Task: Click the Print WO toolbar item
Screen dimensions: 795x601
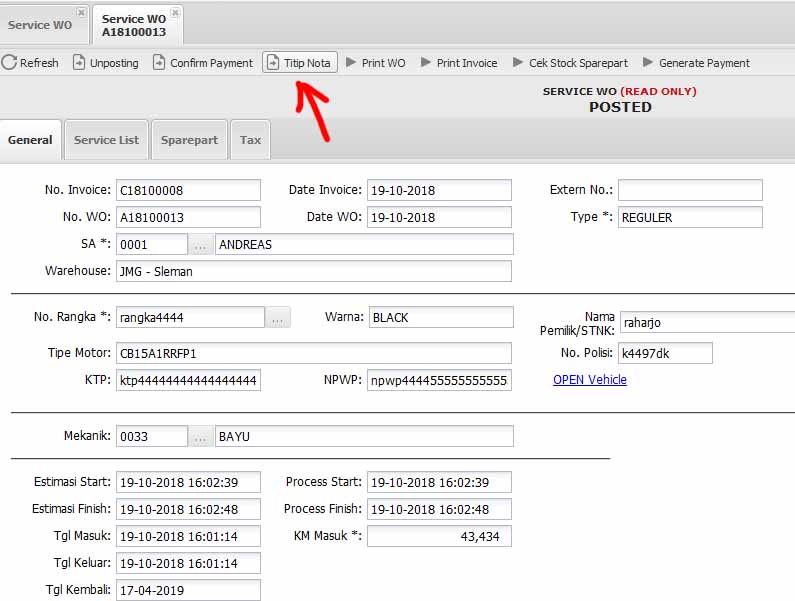Action: [376, 63]
